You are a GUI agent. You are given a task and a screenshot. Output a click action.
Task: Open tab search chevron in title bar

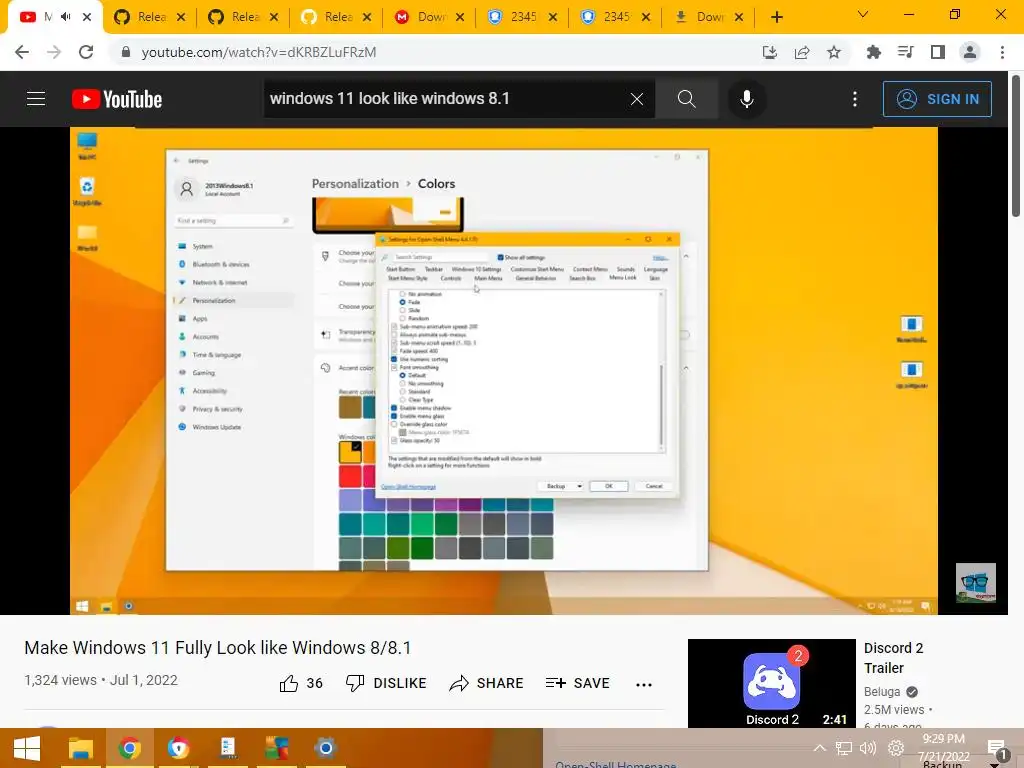click(863, 14)
